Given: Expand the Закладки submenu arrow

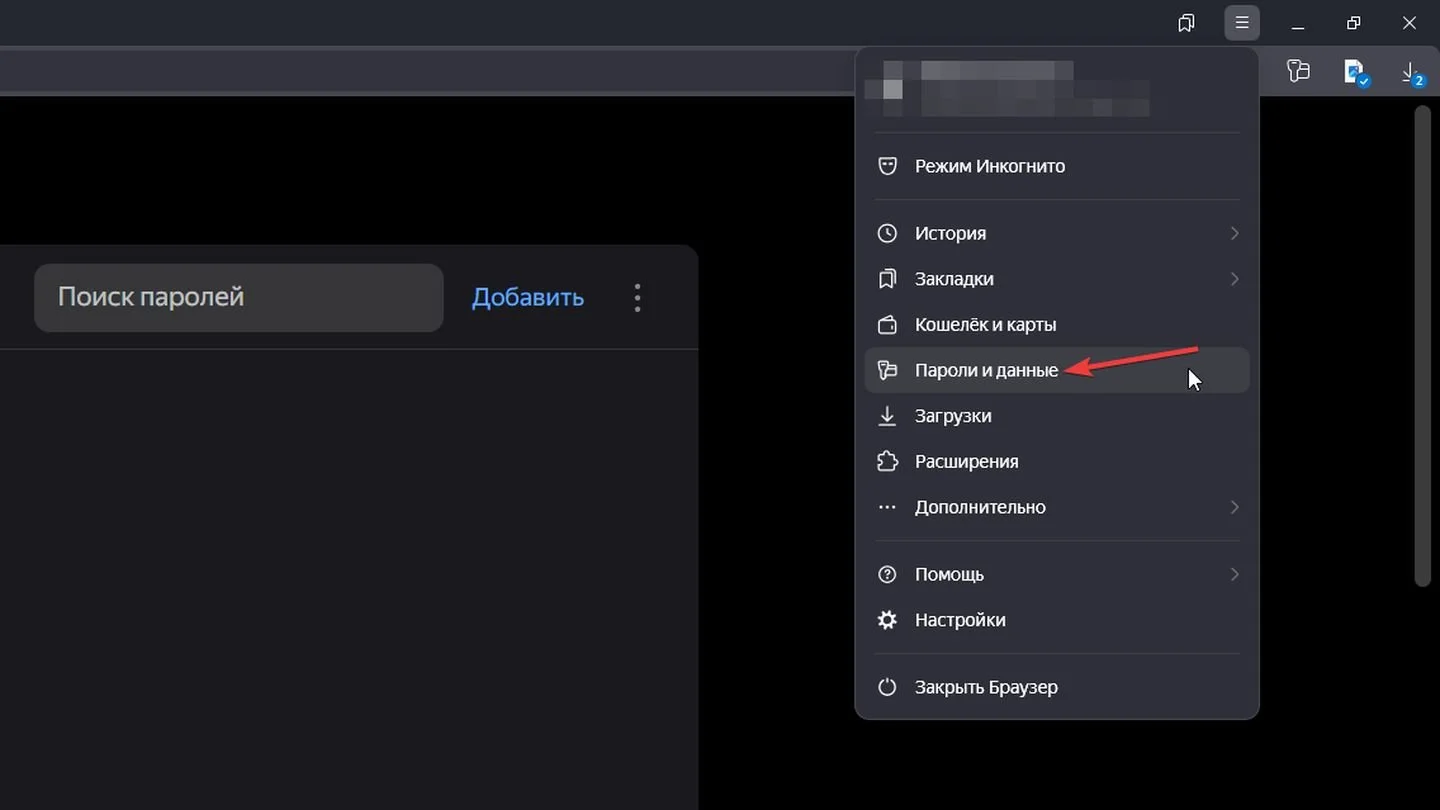Looking at the screenshot, I should click(x=1234, y=279).
